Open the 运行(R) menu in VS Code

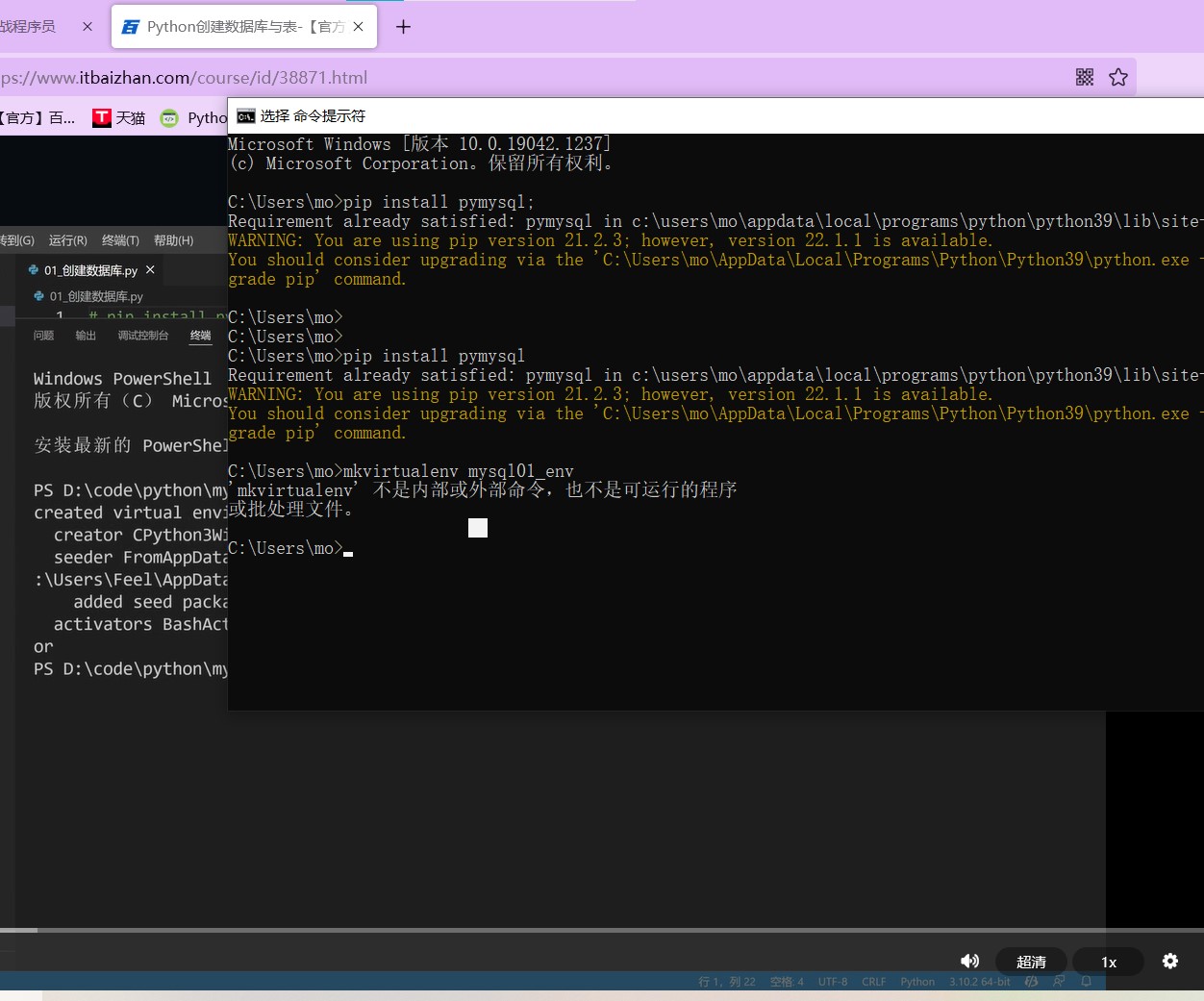pyautogui.click(x=67, y=240)
